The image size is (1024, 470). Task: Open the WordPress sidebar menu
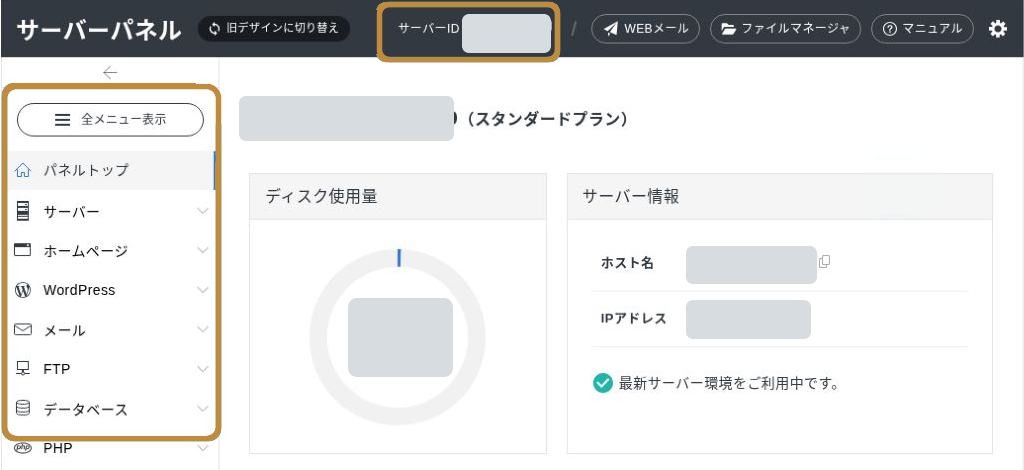(x=110, y=290)
